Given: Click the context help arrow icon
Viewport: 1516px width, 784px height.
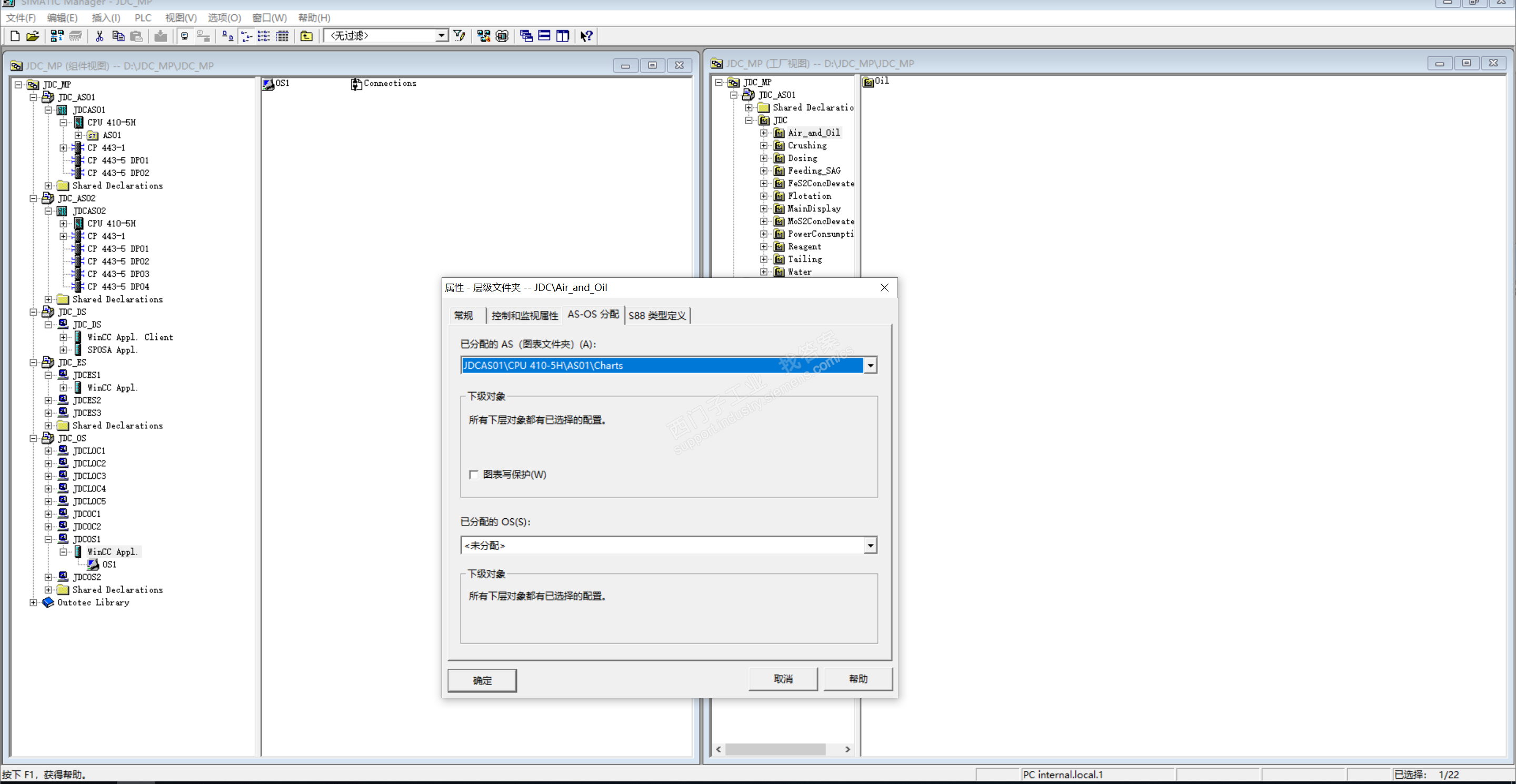Looking at the screenshot, I should [x=586, y=36].
